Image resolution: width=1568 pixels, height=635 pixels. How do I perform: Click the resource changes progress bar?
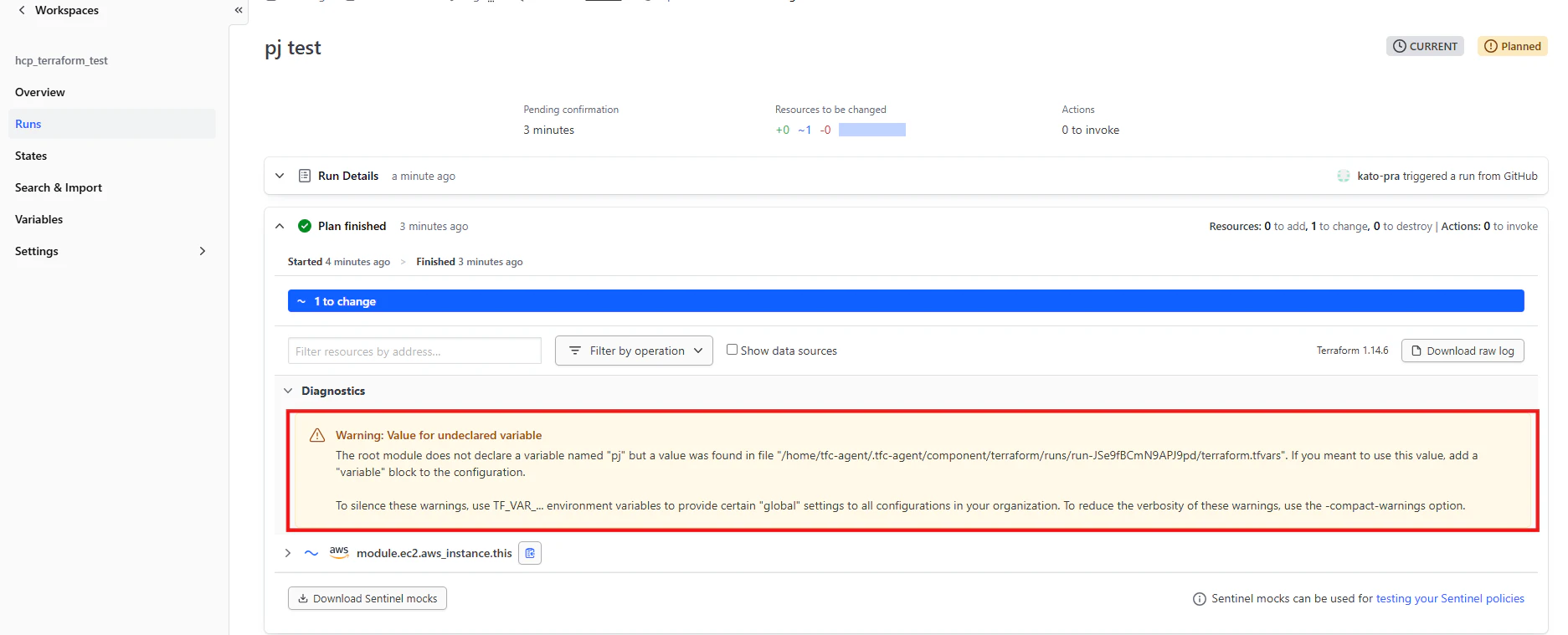pyautogui.click(x=872, y=130)
